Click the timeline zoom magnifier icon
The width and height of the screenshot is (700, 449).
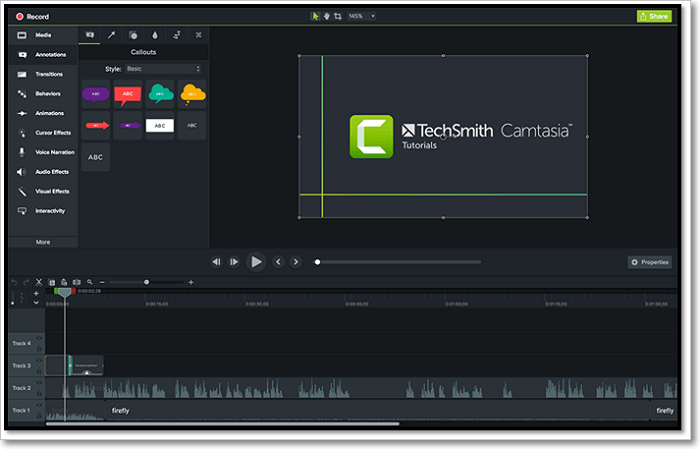[90, 282]
